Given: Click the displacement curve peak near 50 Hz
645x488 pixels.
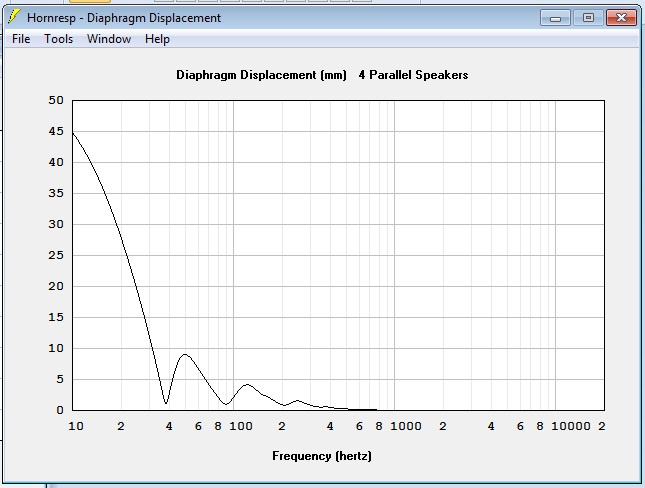Looking at the screenshot, I should (x=186, y=354).
